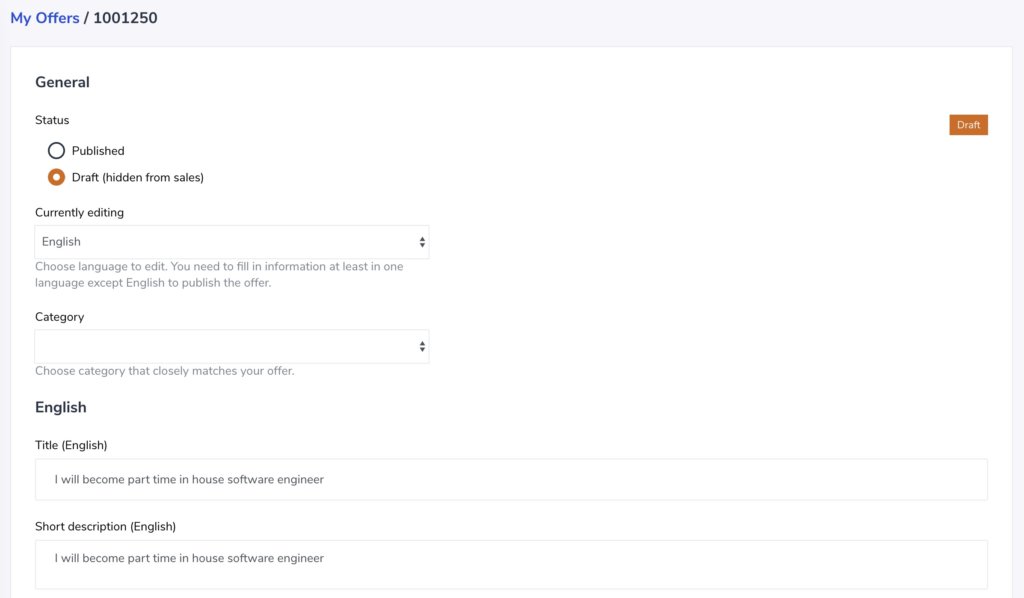Click the 'Category' field label
This screenshot has width=1024, height=598.
59,317
